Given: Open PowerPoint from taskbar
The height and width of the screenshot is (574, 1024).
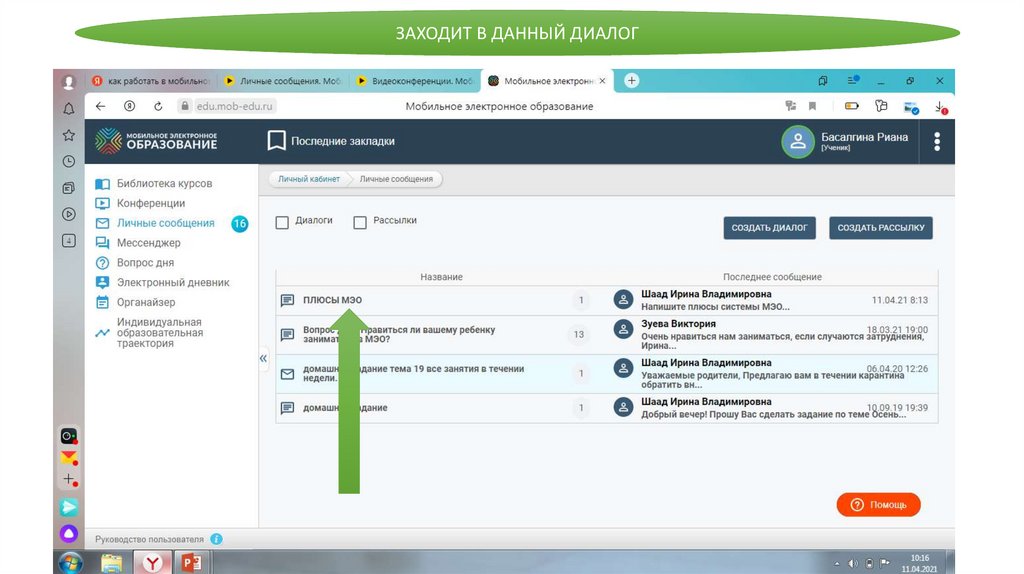Looking at the screenshot, I should [191, 562].
